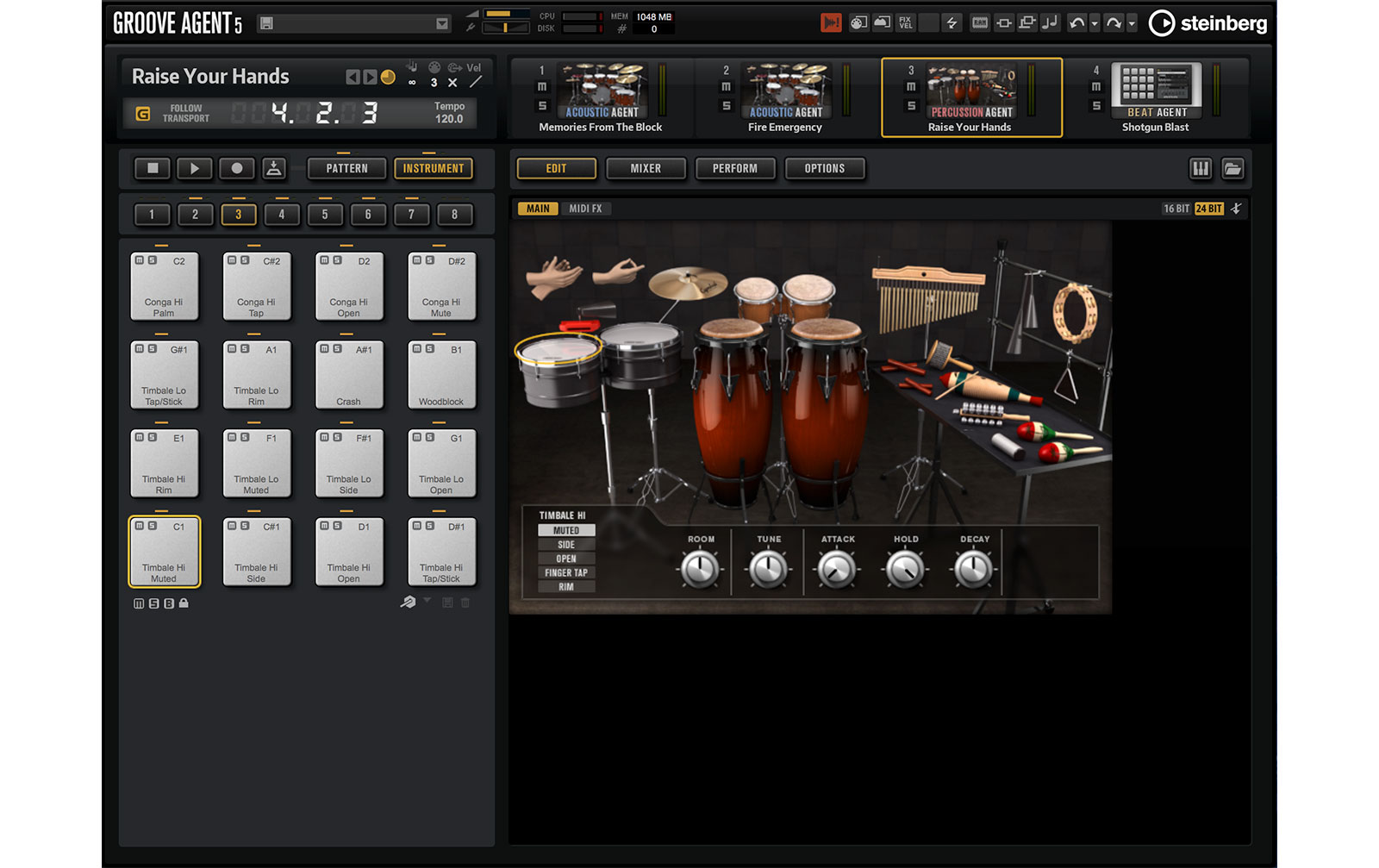The image size is (1379, 868).
Task: Choose FINGER TAP articulation for Timbale Hi
Action: [x=566, y=572]
